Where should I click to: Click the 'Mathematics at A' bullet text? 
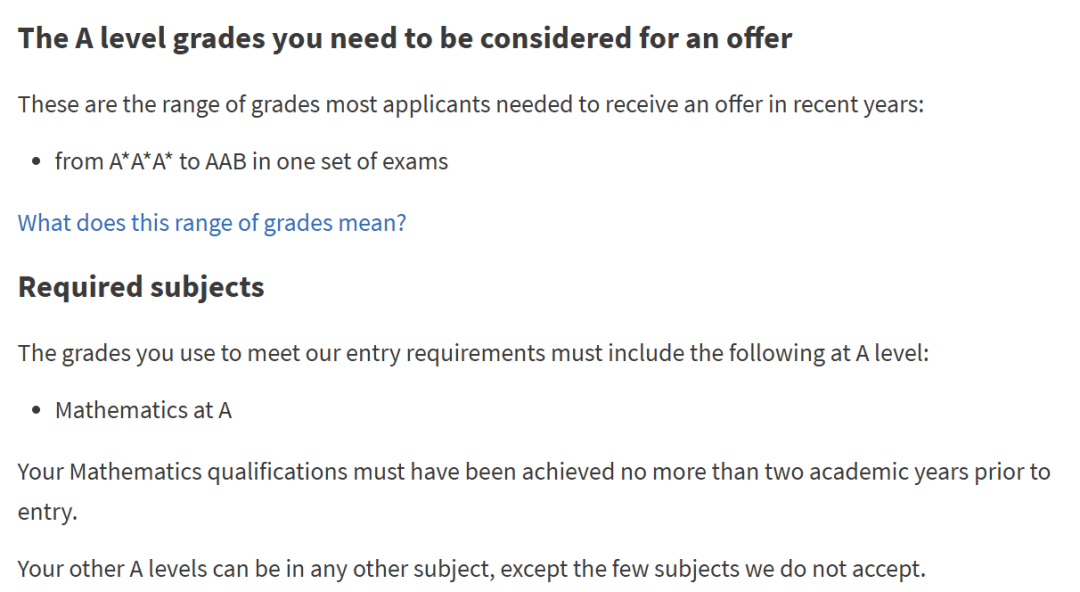coord(143,410)
